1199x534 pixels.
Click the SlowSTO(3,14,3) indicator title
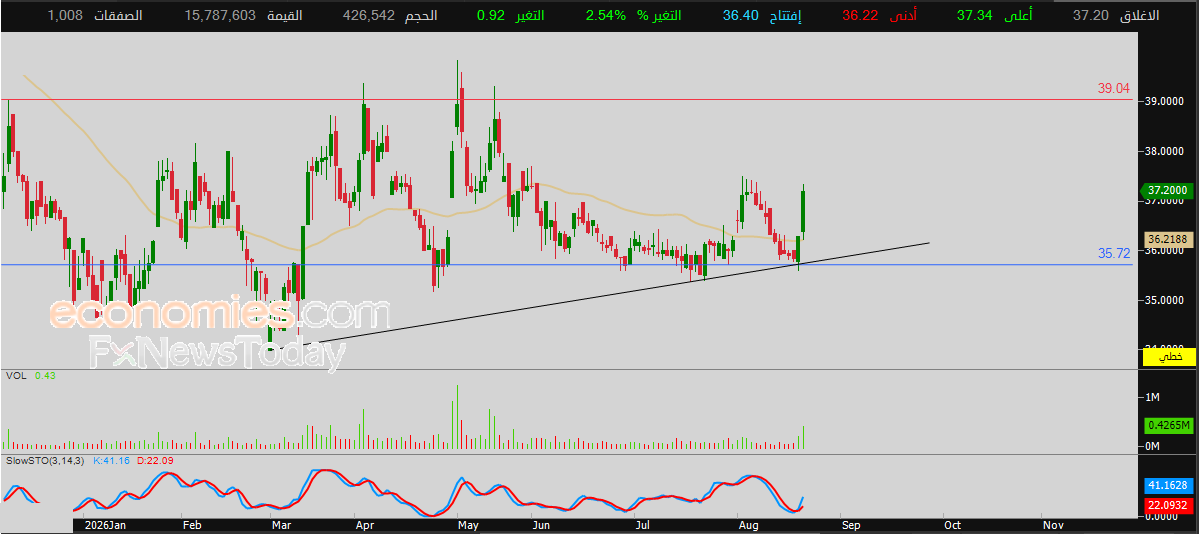pyautogui.click(x=45, y=461)
